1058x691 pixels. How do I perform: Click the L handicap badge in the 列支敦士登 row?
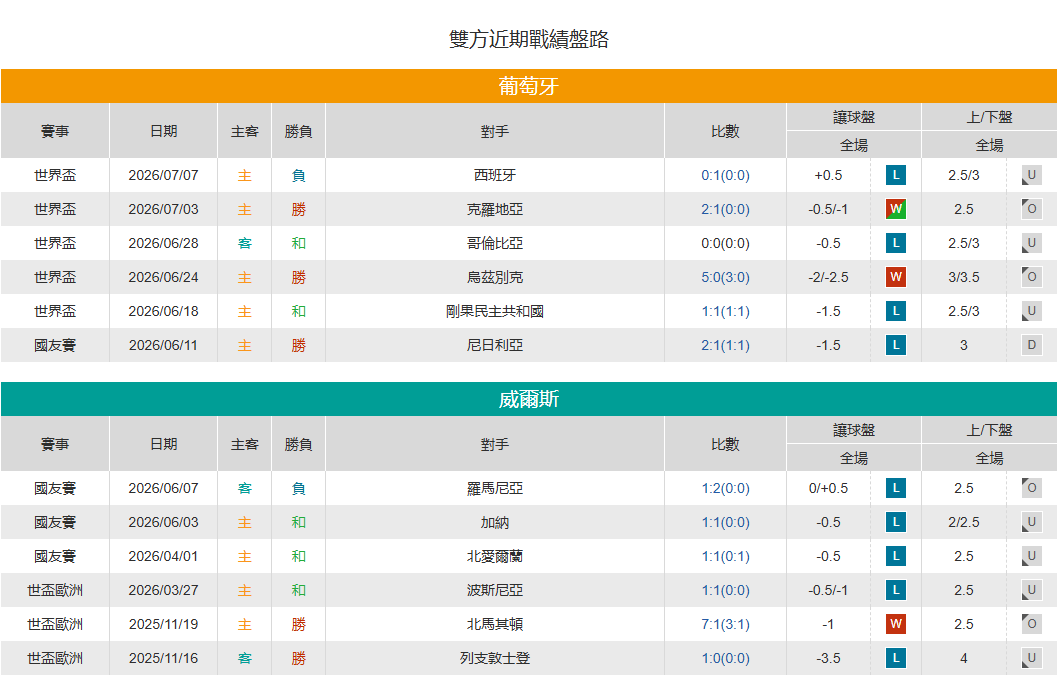895,659
